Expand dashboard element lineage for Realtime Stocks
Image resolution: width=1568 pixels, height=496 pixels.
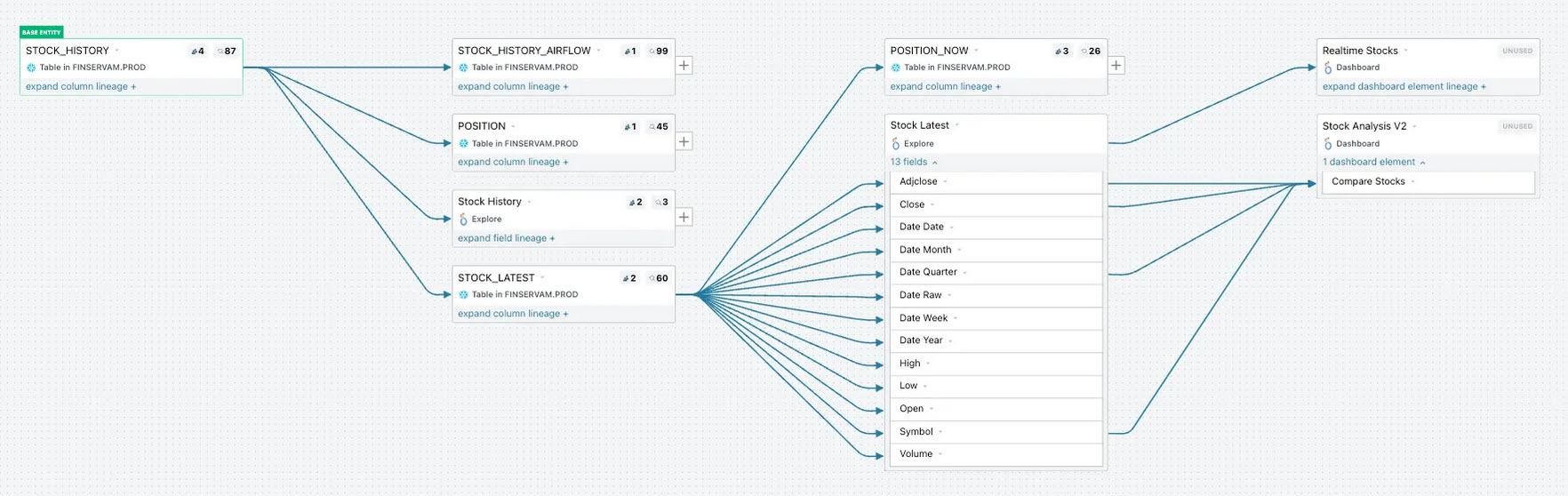click(x=1404, y=86)
